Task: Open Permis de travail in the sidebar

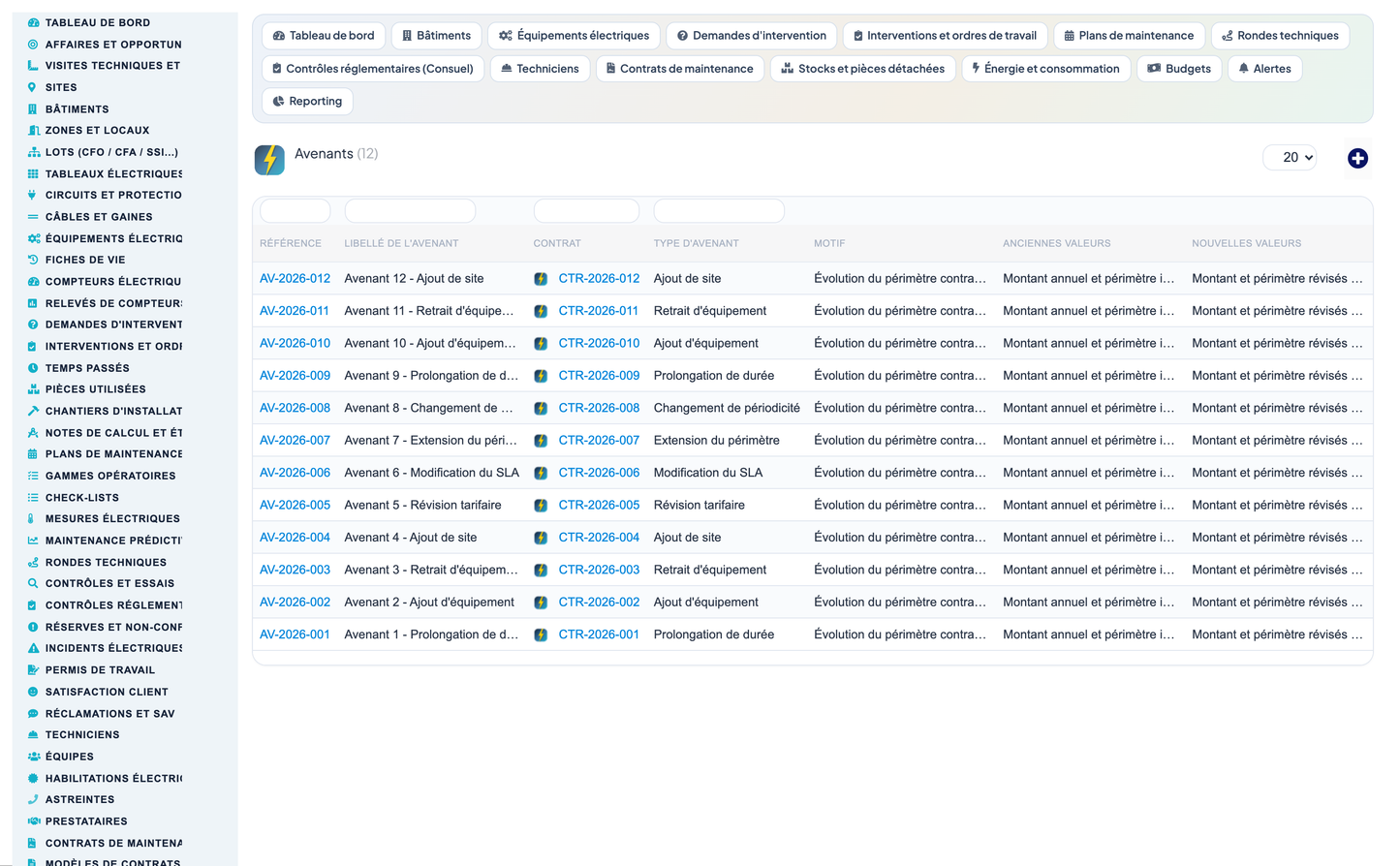Action: [100, 670]
